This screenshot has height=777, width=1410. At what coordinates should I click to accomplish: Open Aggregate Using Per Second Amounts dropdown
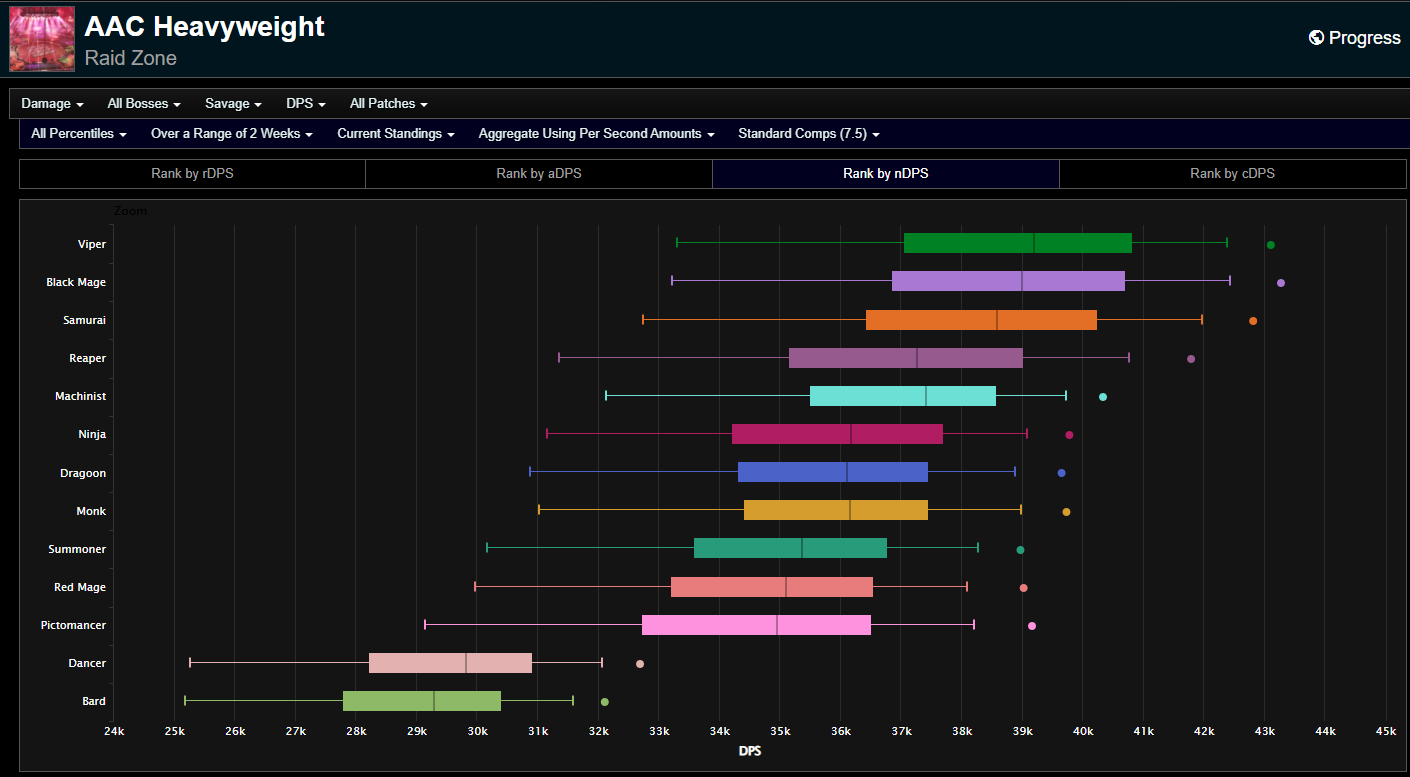click(x=597, y=134)
